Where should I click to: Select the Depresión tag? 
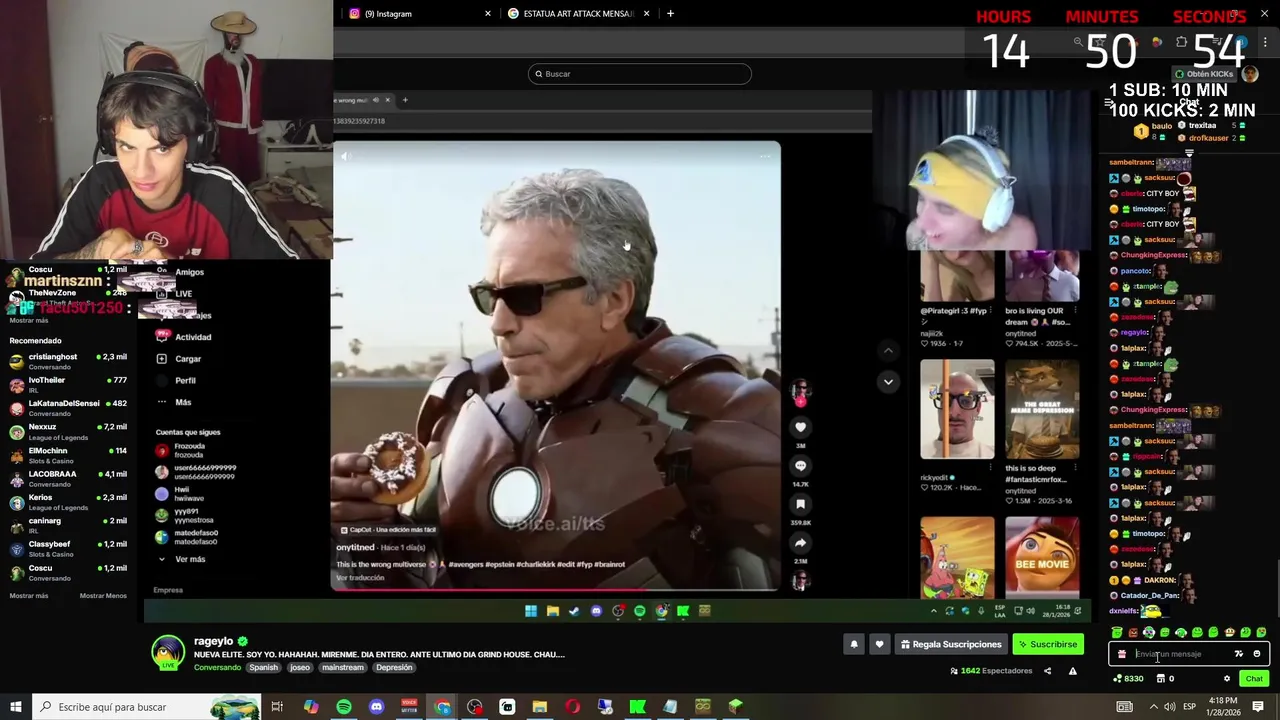tap(394, 668)
